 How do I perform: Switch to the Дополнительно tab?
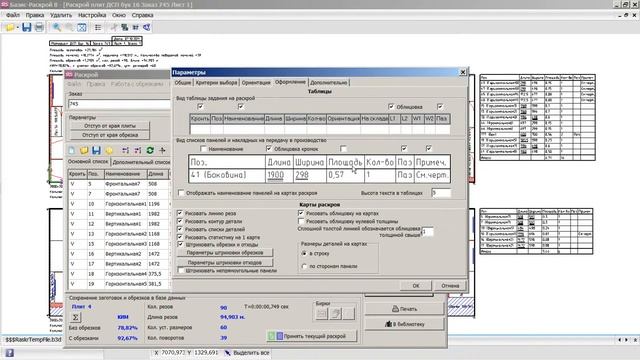(329, 83)
